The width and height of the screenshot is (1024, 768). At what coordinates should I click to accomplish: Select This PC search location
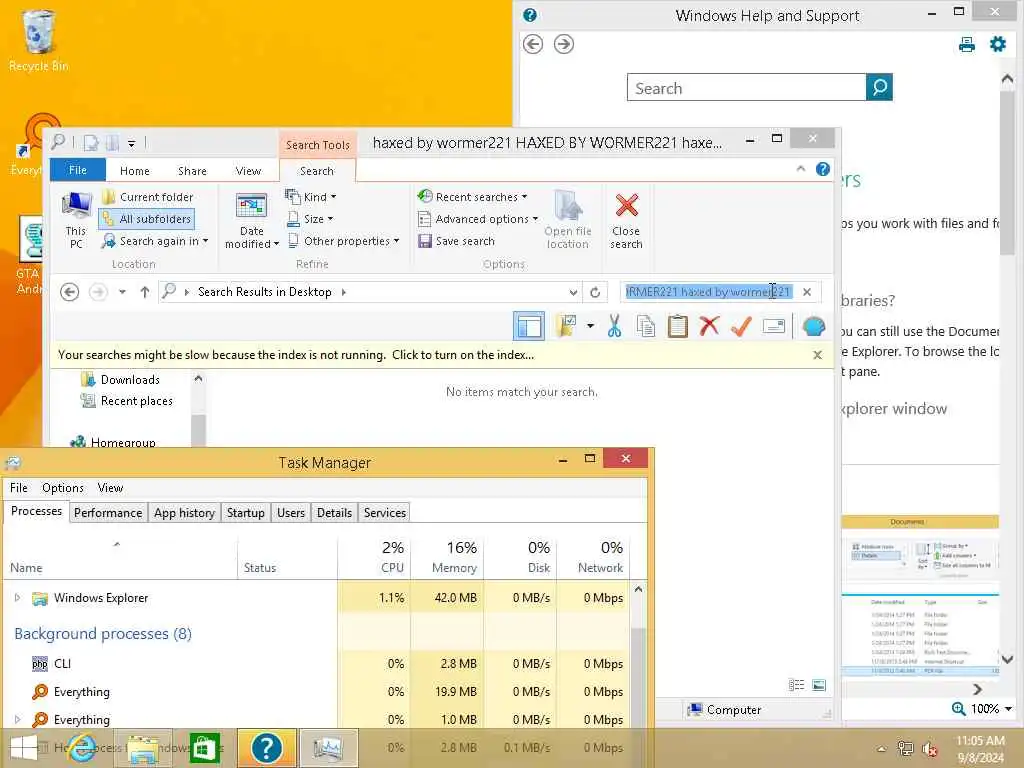pyautogui.click(x=76, y=220)
